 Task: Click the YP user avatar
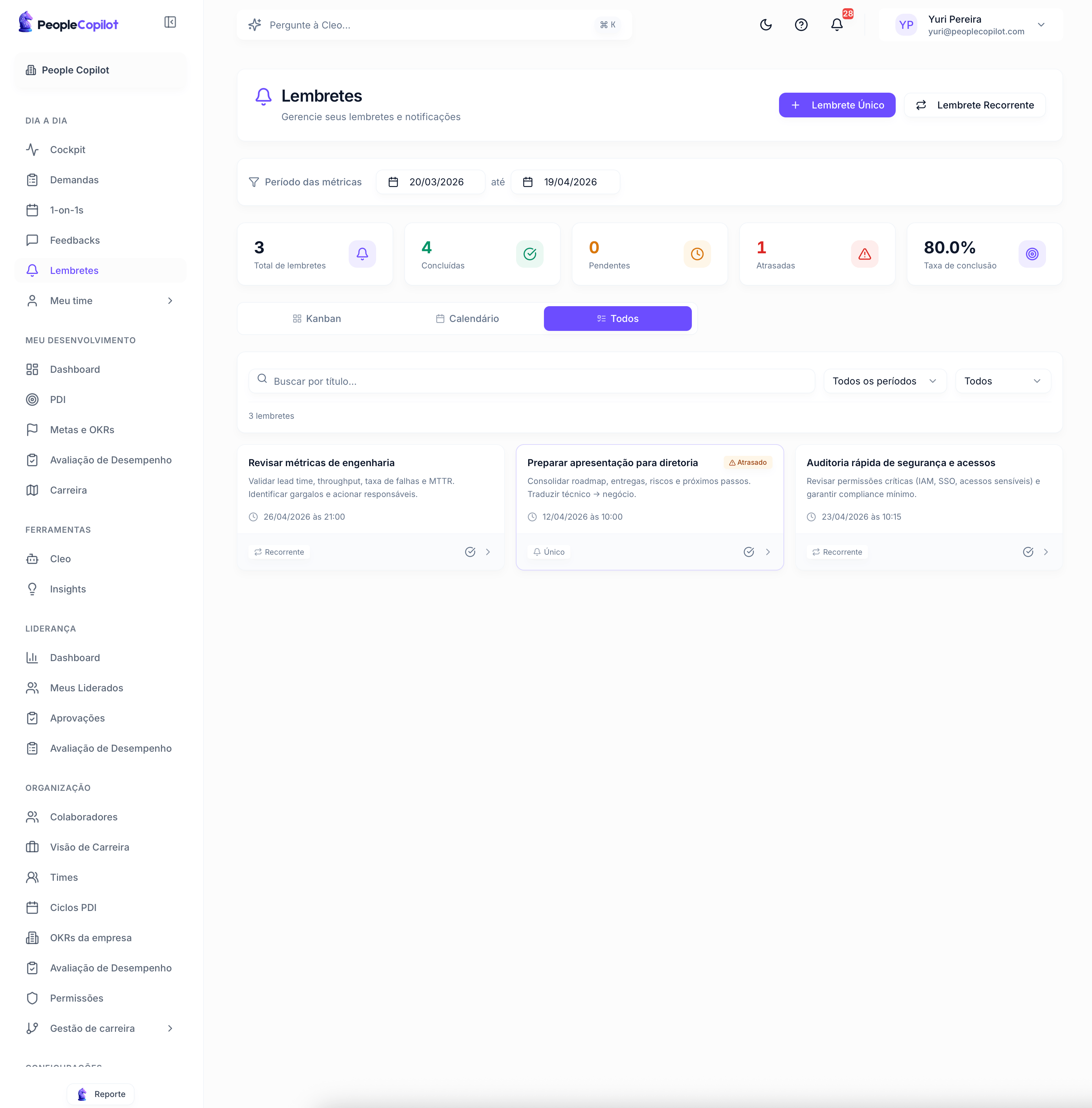tap(906, 25)
